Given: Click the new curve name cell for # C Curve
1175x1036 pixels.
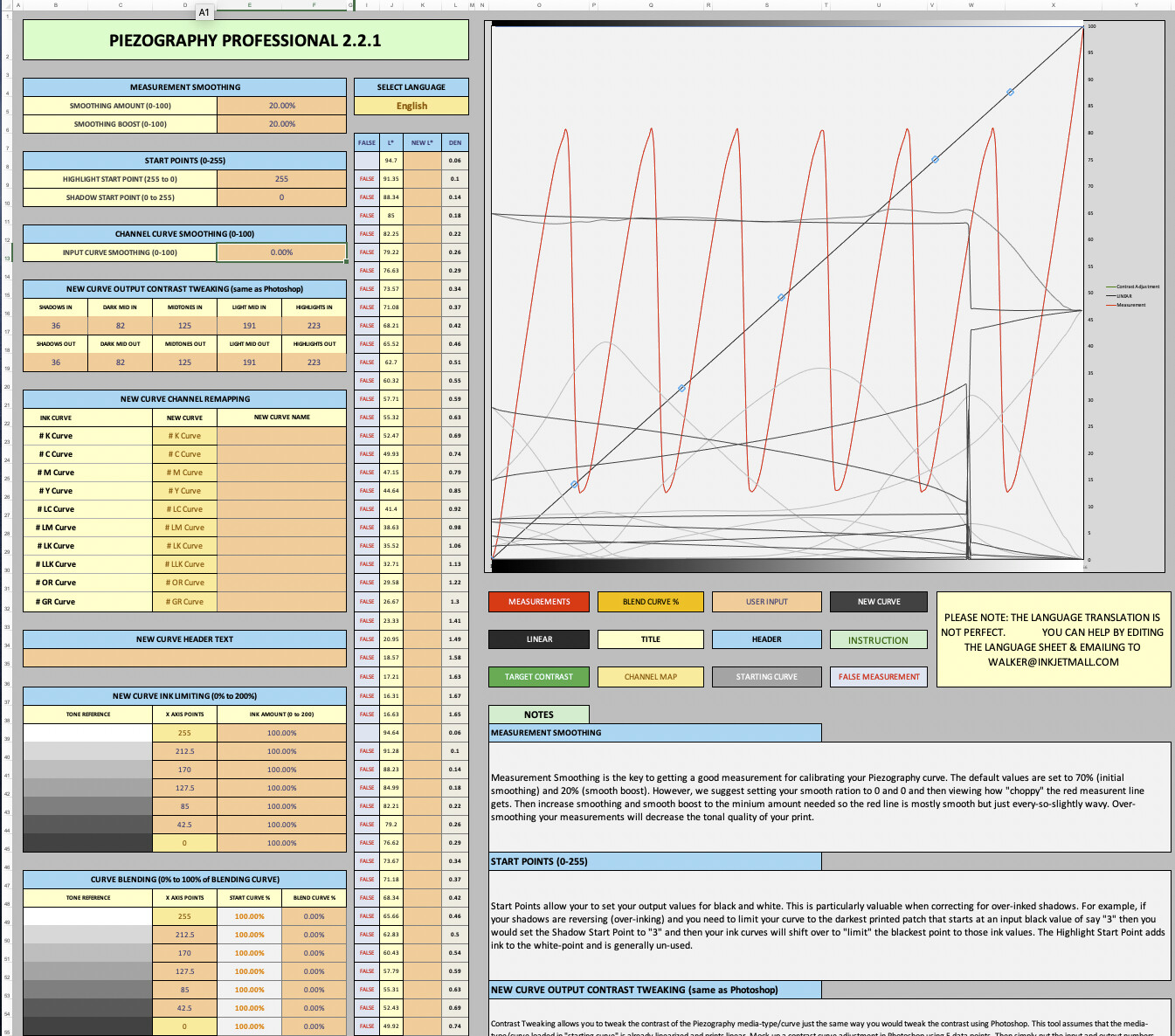Looking at the screenshot, I should click(281, 454).
